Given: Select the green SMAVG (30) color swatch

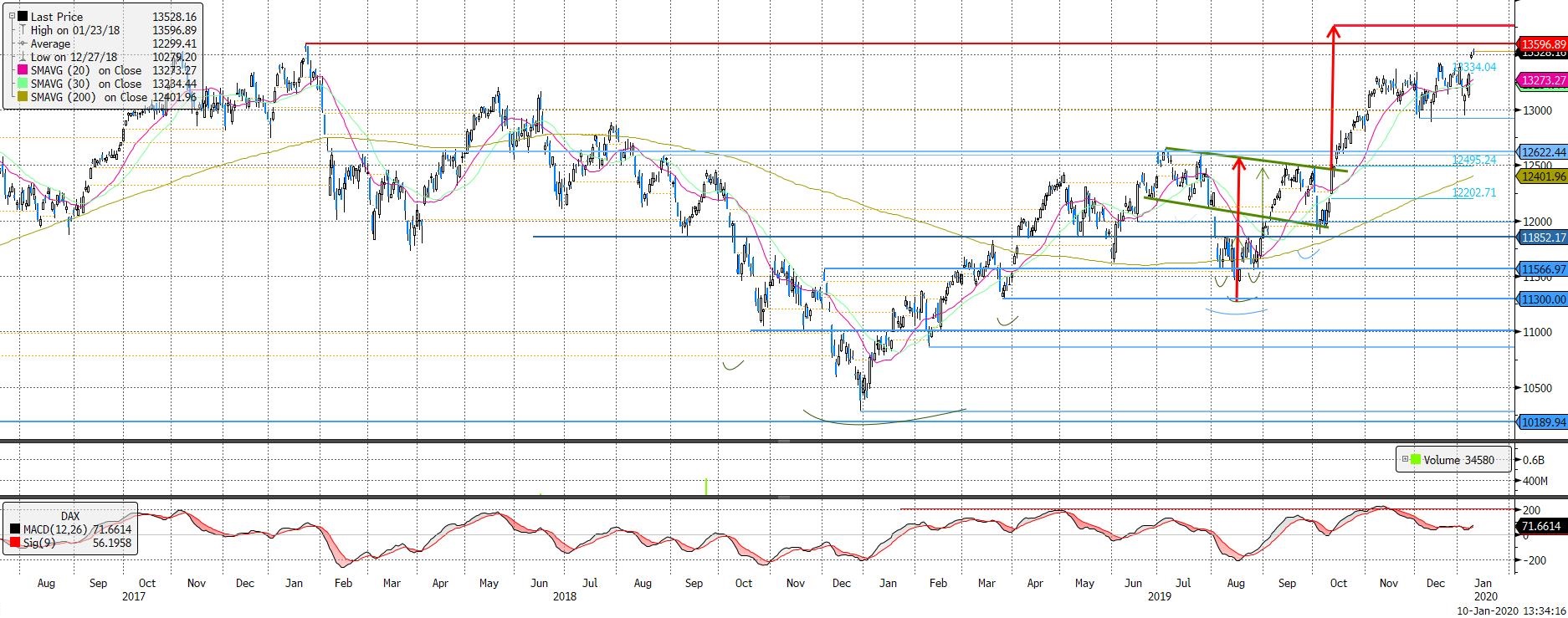Looking at the screenshot, I should (x=22, y=84).
